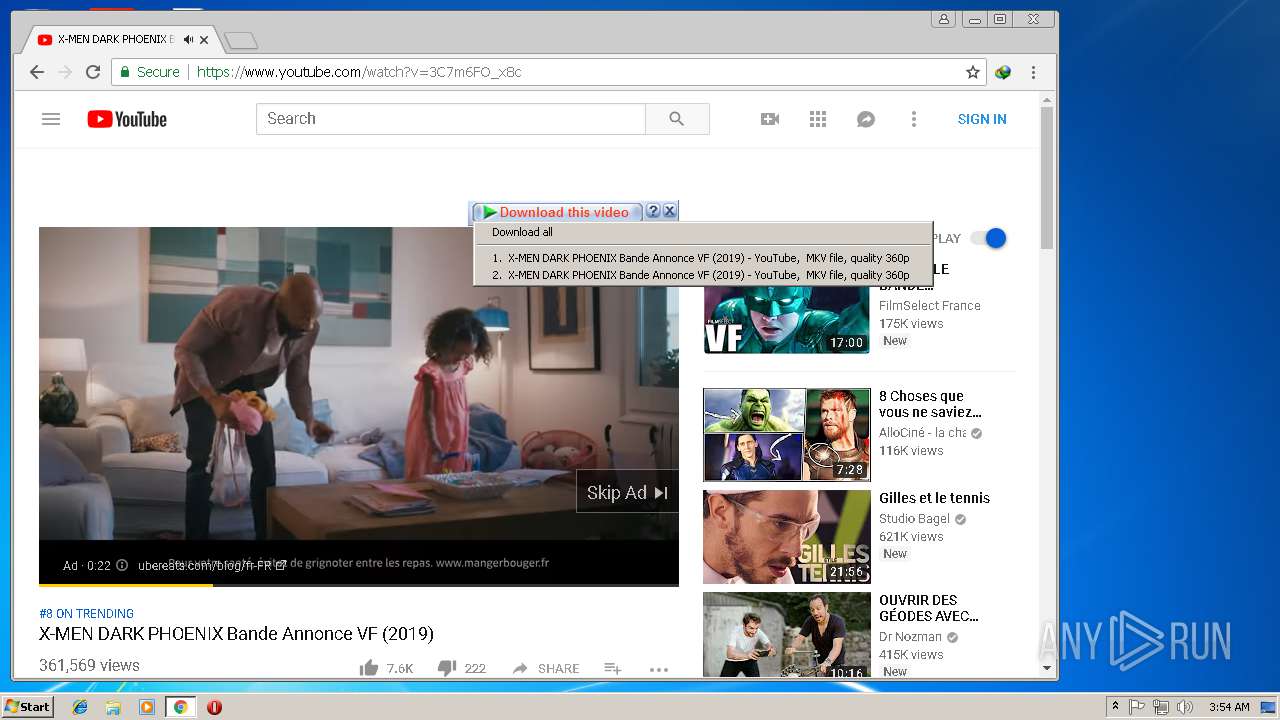
Task: Open the Gilles et le tennis thumbnail
Action: (x=787, y=537)
